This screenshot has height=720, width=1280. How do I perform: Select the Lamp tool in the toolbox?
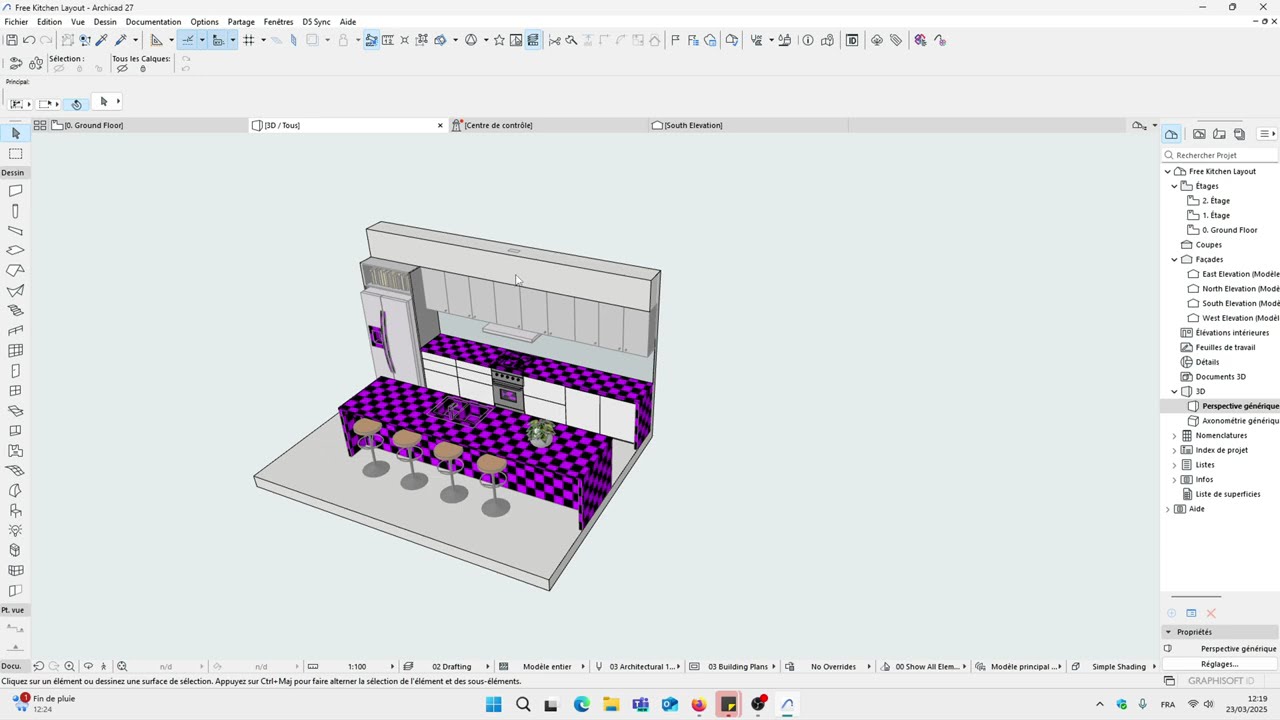[x=15, y=531]
